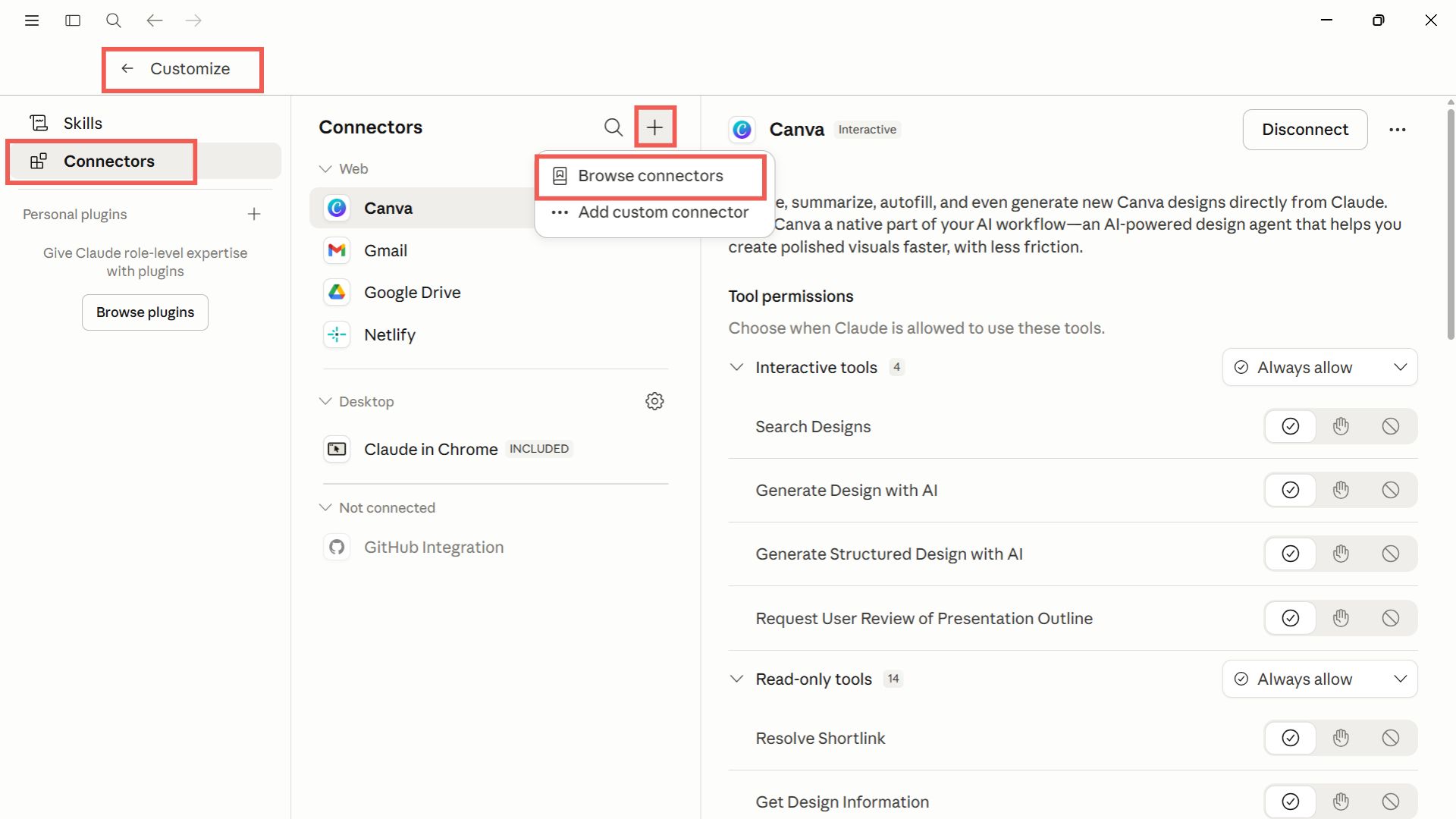
Task: Open the hamburger menu icon
Action: point(32,20)
